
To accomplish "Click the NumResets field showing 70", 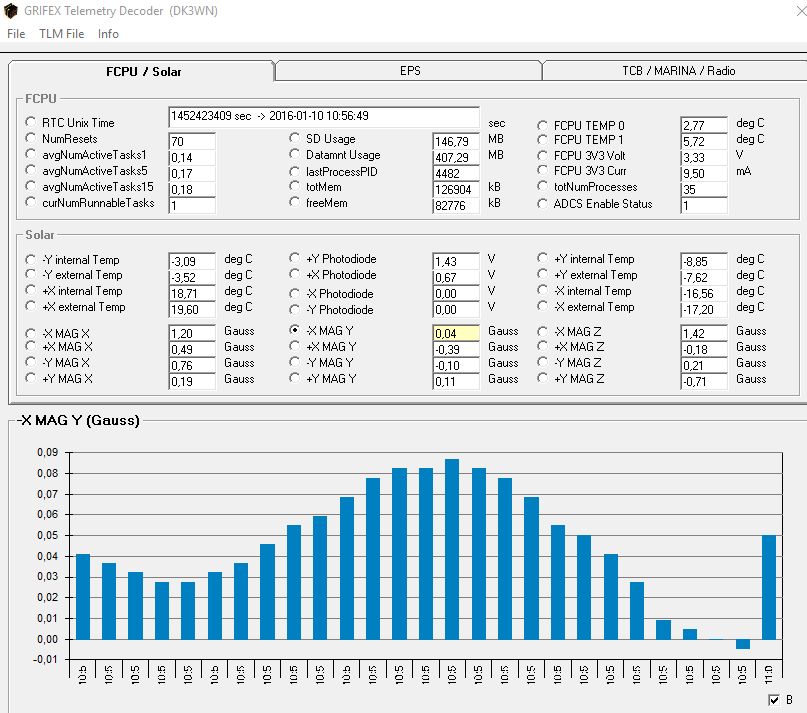I will coord(192,141).
